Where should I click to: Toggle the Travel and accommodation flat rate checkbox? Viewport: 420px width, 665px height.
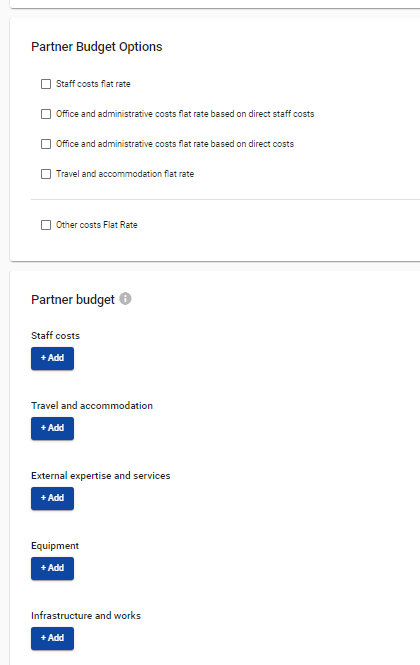pos(46,174)
